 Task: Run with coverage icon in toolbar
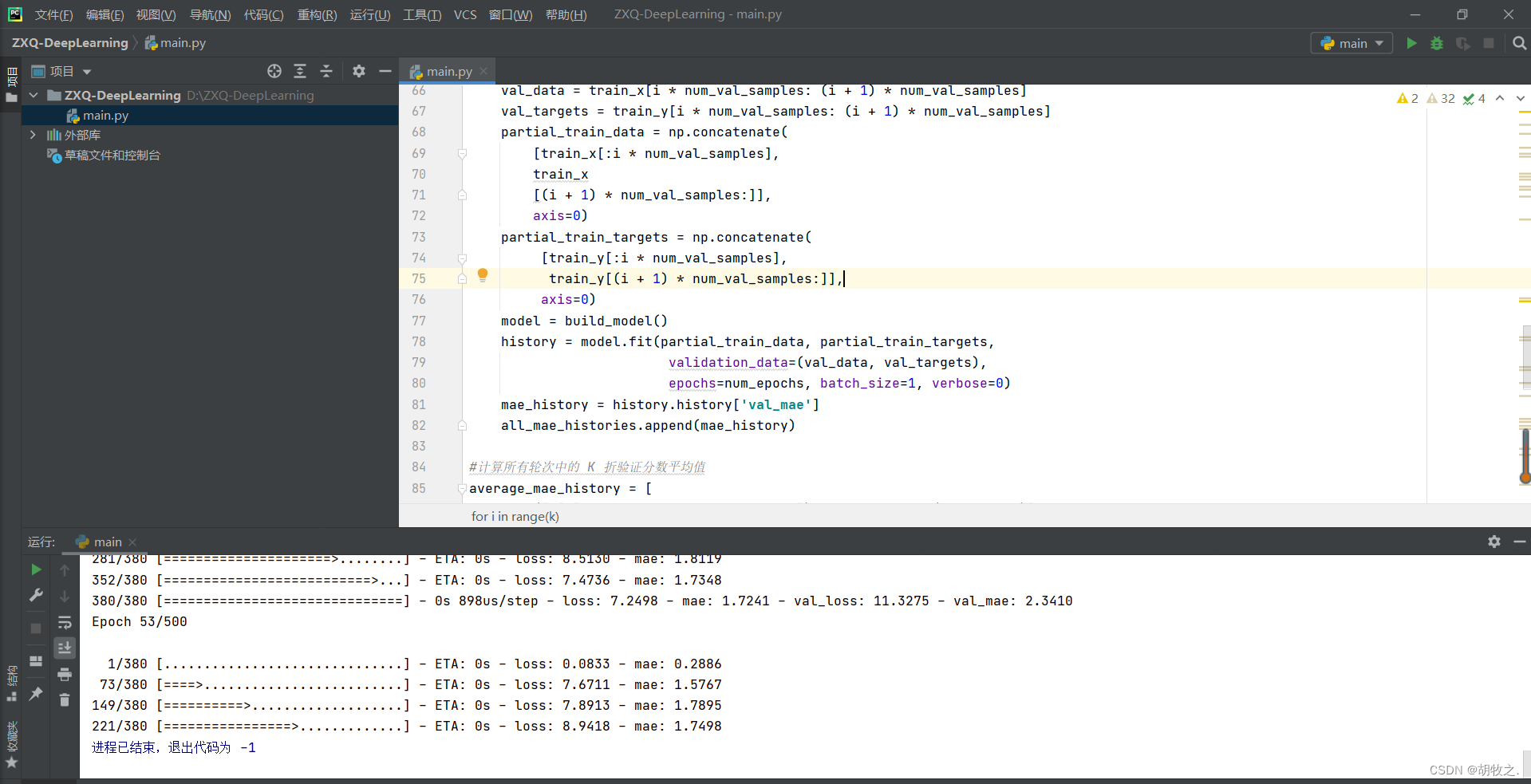pos(1463,43)
